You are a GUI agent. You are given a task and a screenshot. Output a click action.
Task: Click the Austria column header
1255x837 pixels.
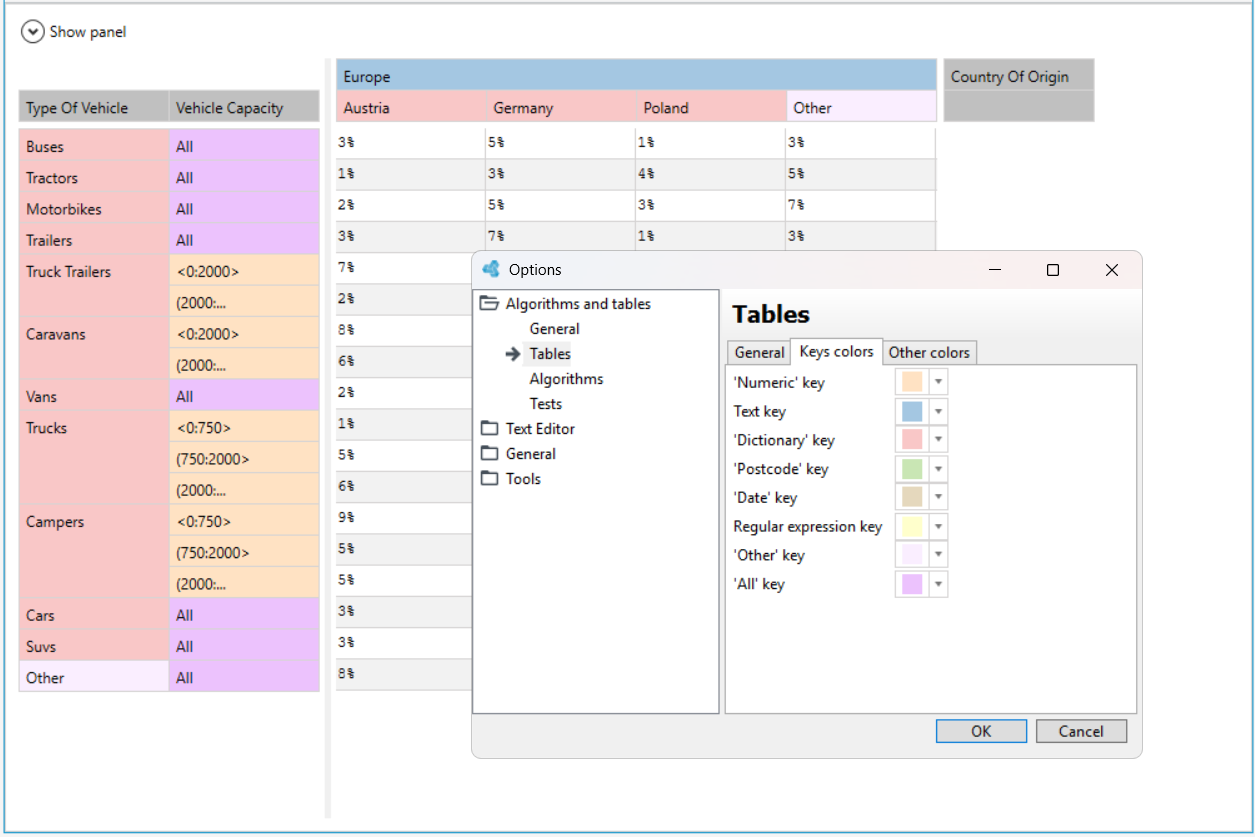coord(410,107)
